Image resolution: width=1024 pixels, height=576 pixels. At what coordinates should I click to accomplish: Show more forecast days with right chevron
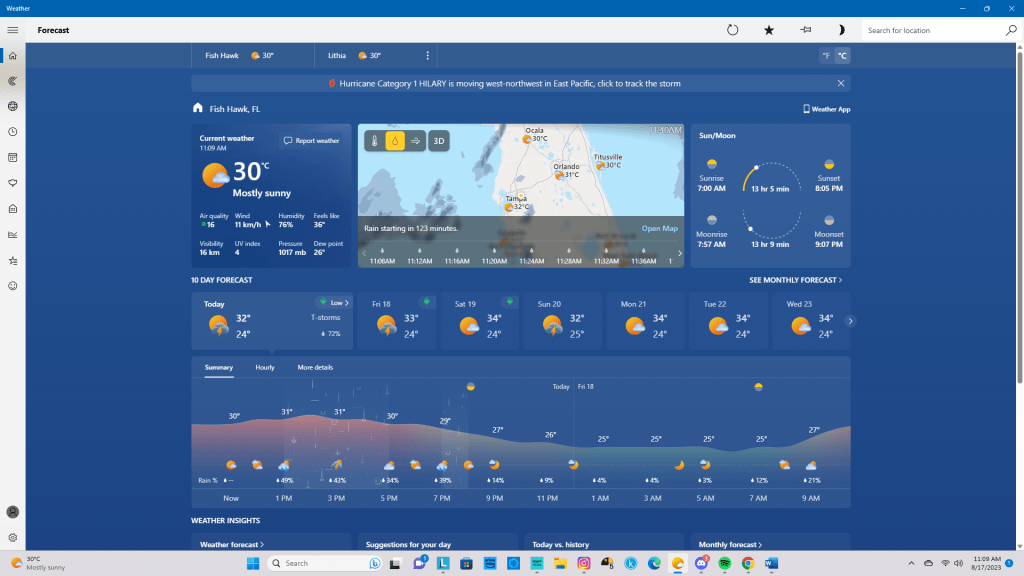tap(850, 321)
